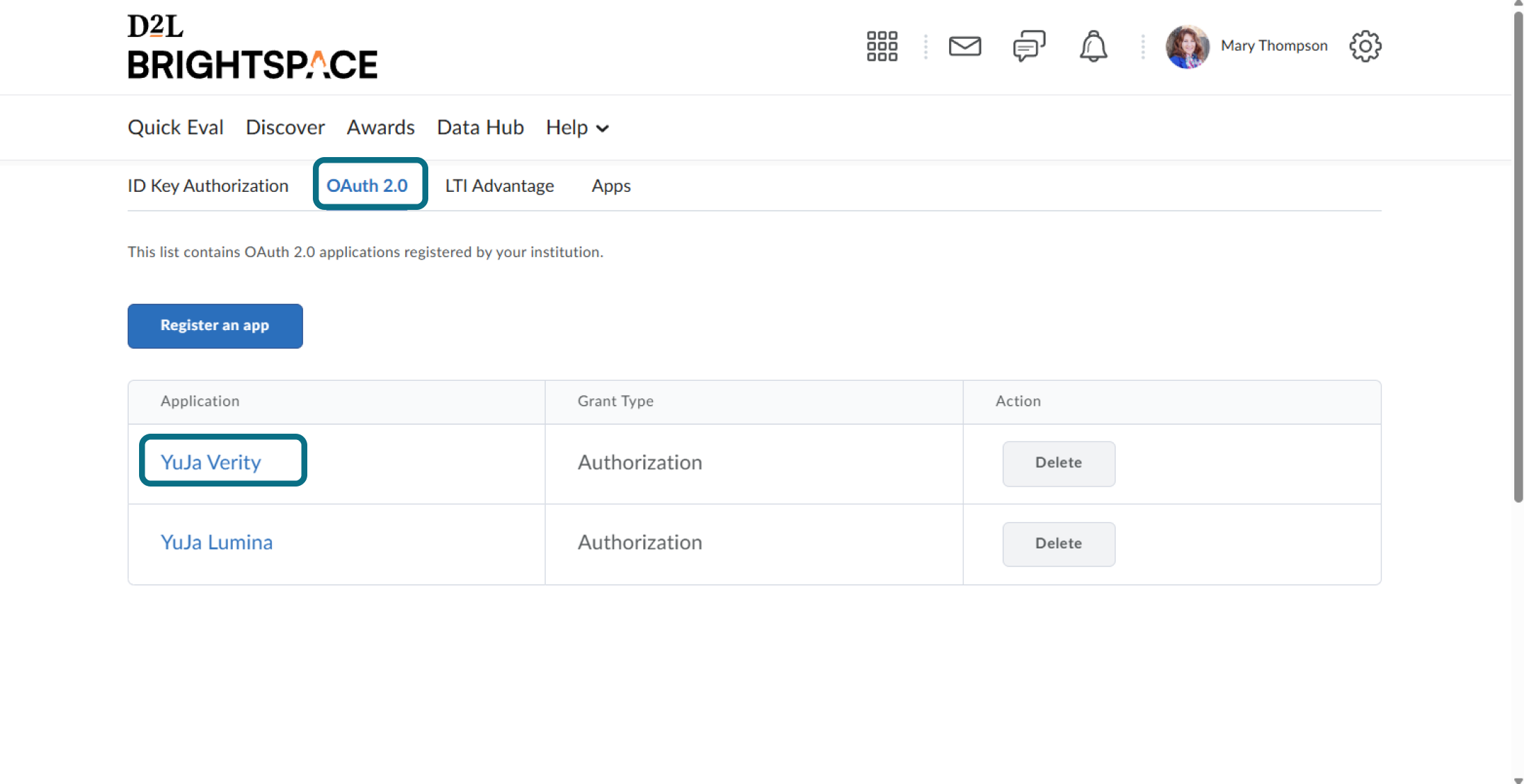Switch to ID Key Authorization tab
The image size is (1524, 784).
[208, 186]
